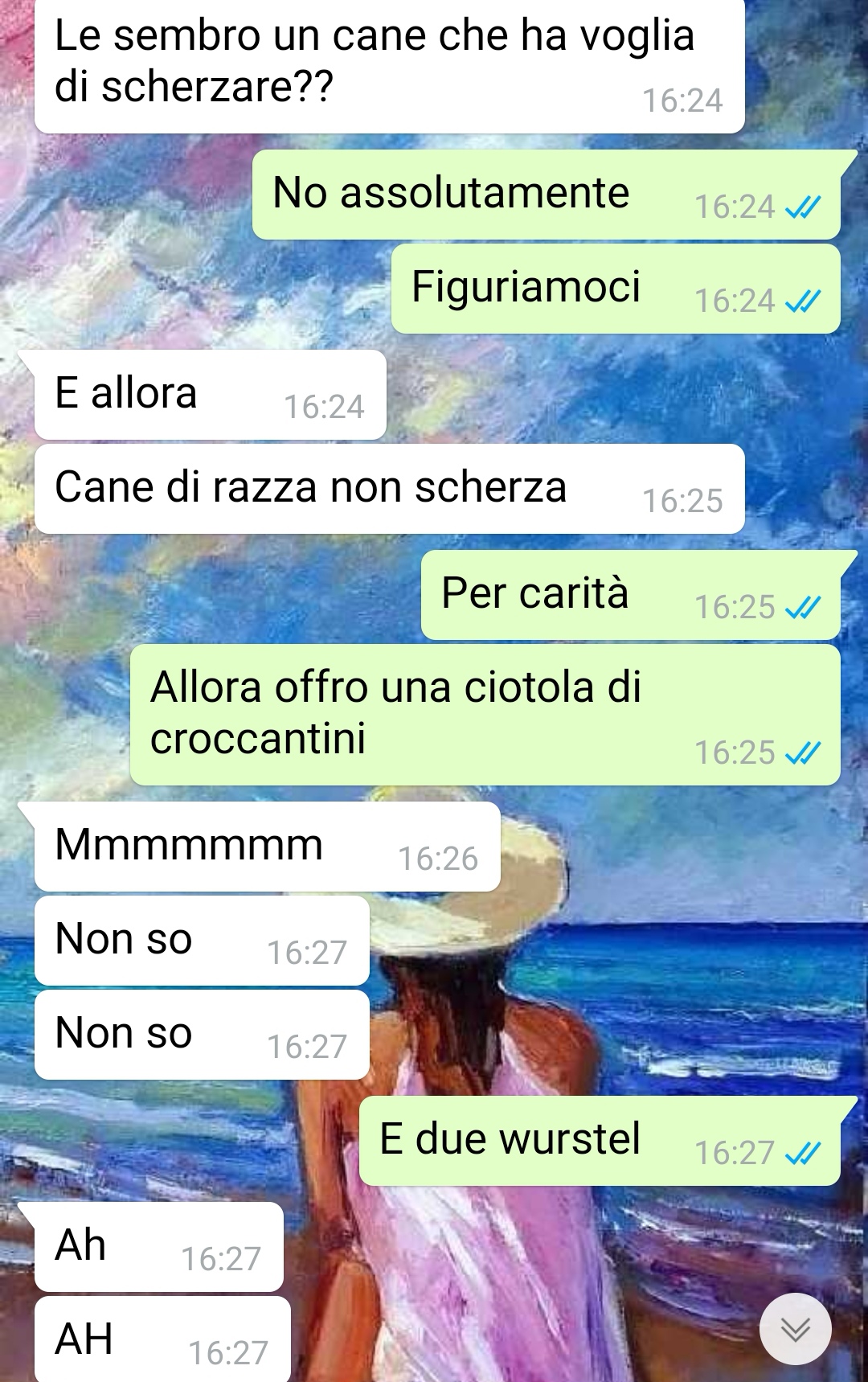The image size is (868, 1382).
Task: Tap the second "Non so" message
Action: pyautogui.click(x=202, y=1035)
